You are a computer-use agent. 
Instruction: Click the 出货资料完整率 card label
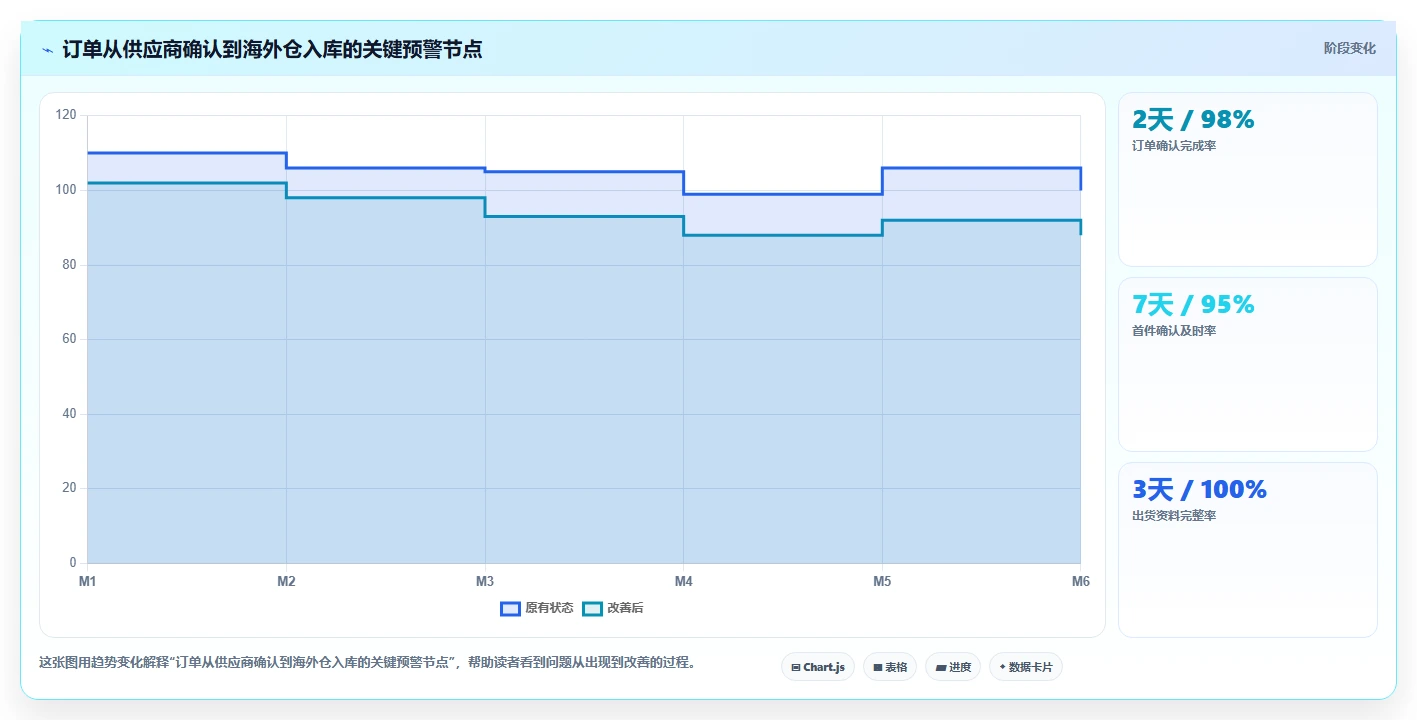pyautogui.click(x=1174, y=516)
